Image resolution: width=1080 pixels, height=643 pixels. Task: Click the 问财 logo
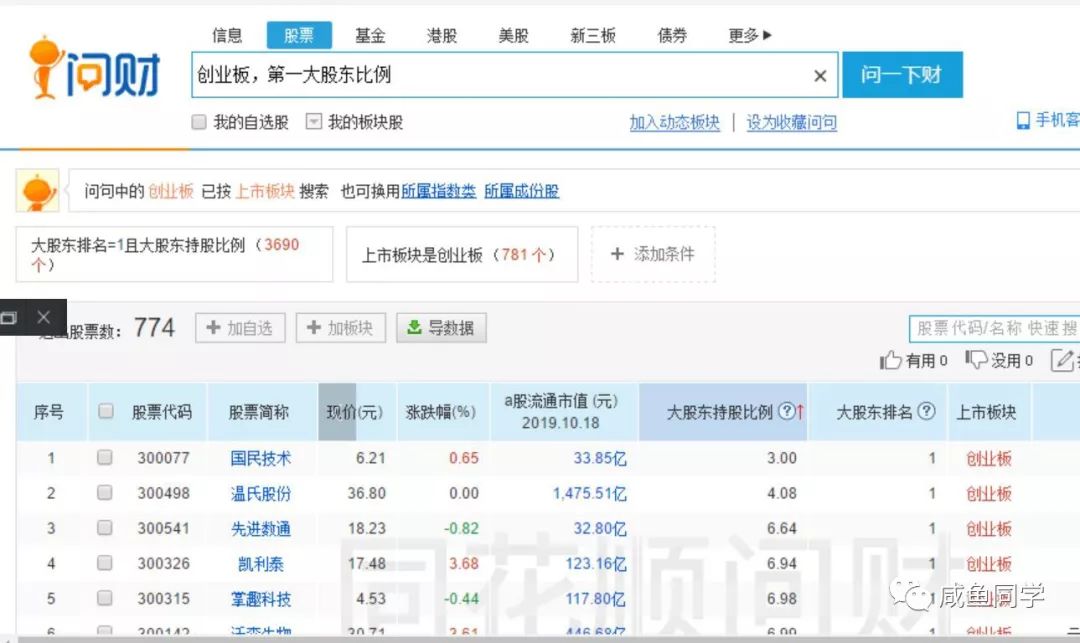(94, 68)
